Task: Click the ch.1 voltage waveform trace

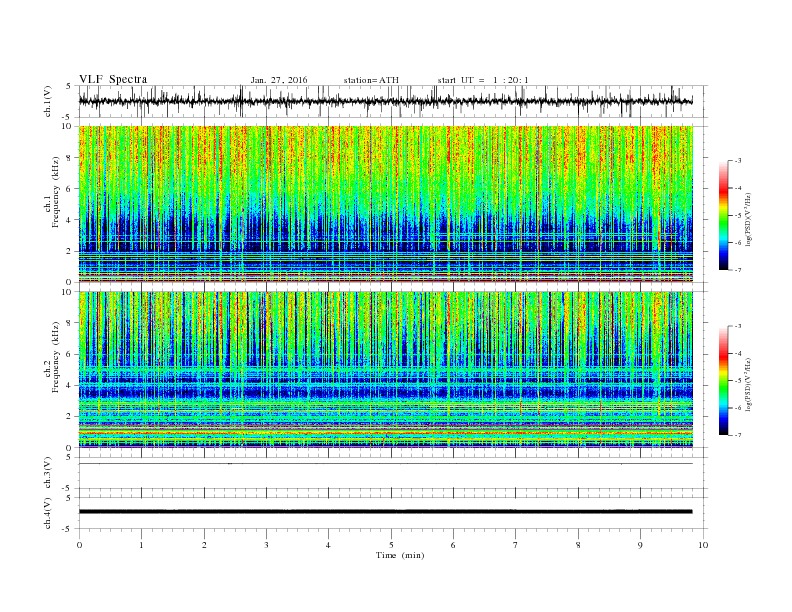Action: [x=385, y=101]
